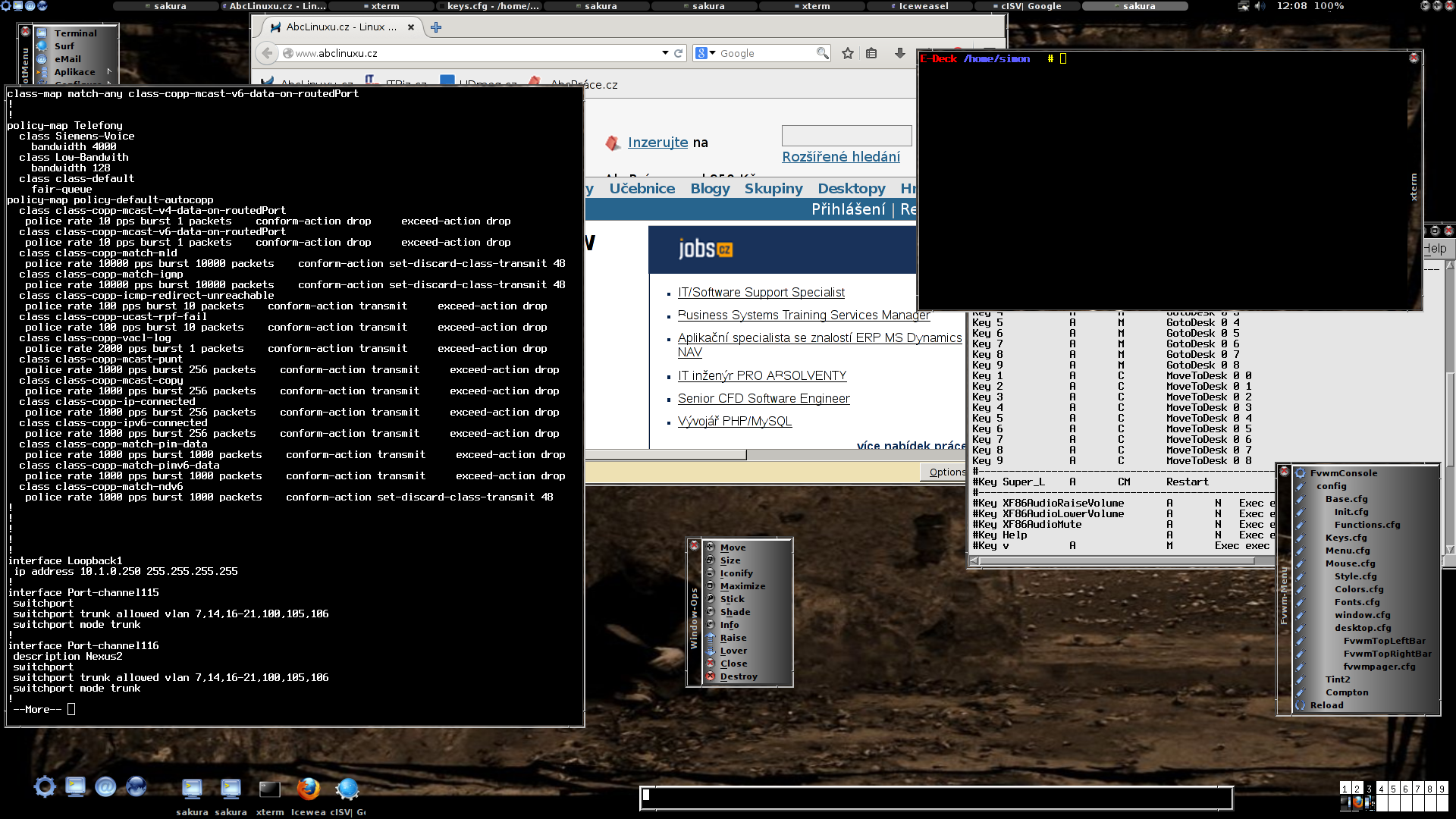This screenshot has width=1456, height=819.
Task: Open browser downloads arrow icon
Action: [900, 53]
